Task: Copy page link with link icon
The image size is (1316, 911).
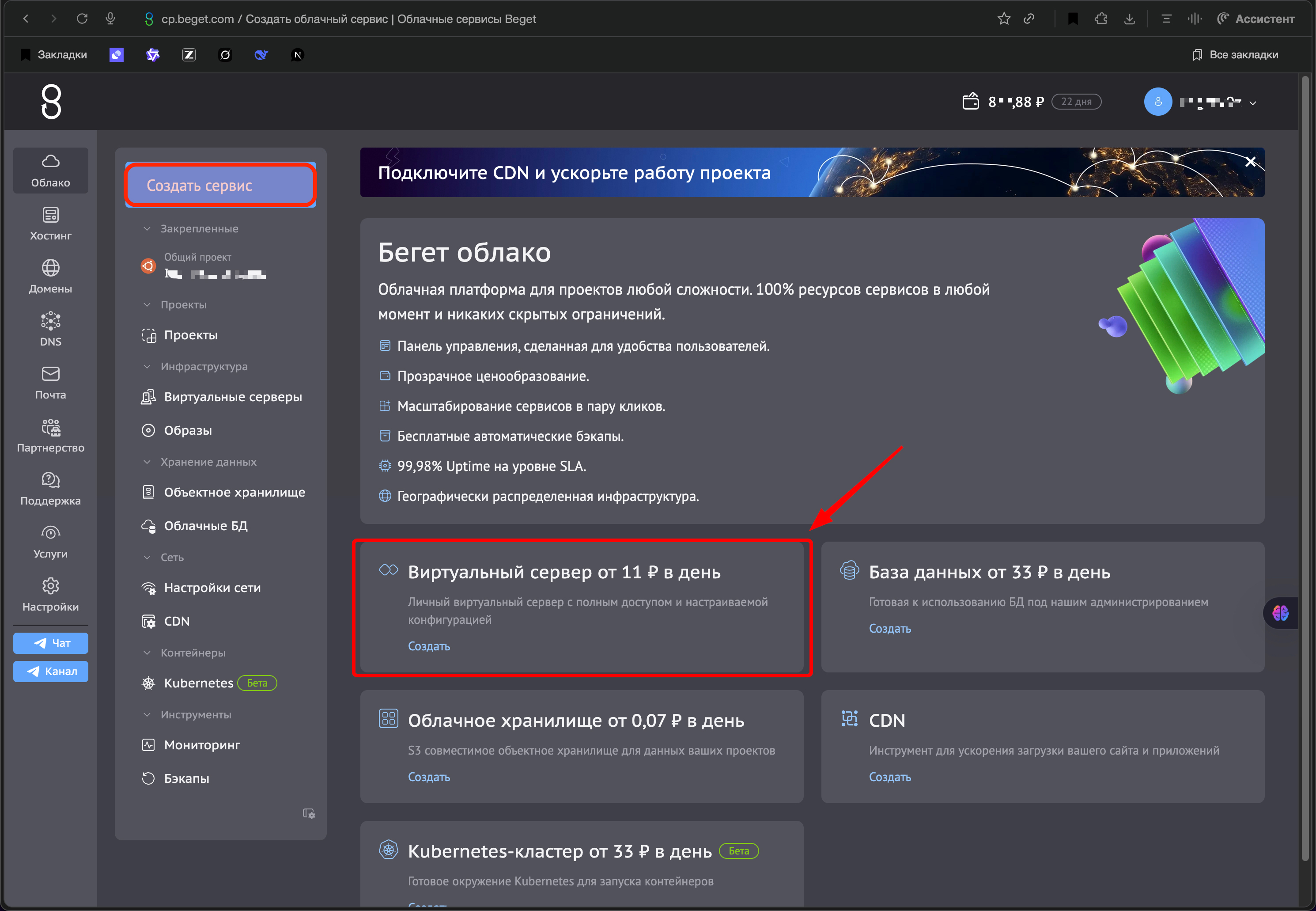Action: [1029, 19]
